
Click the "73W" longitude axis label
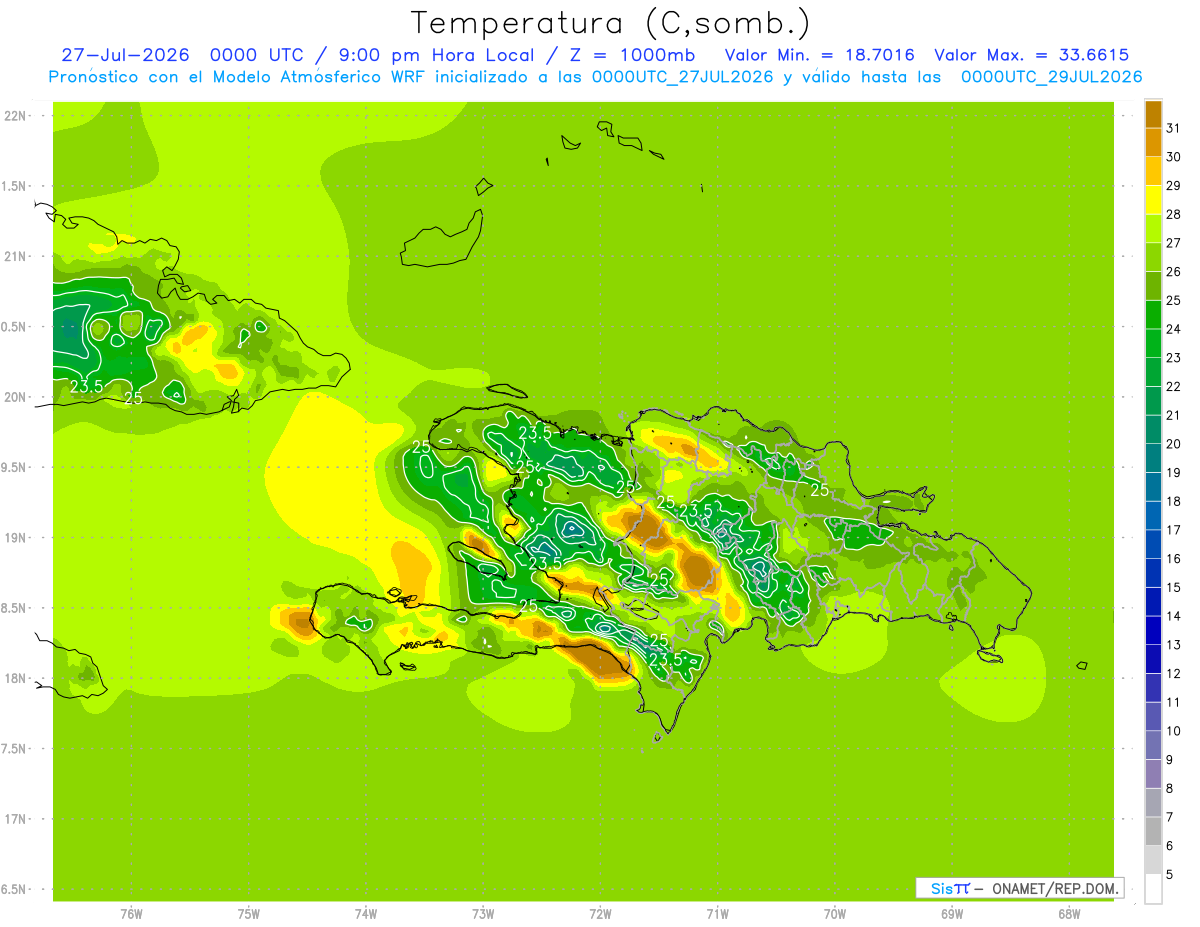[483, 914]
